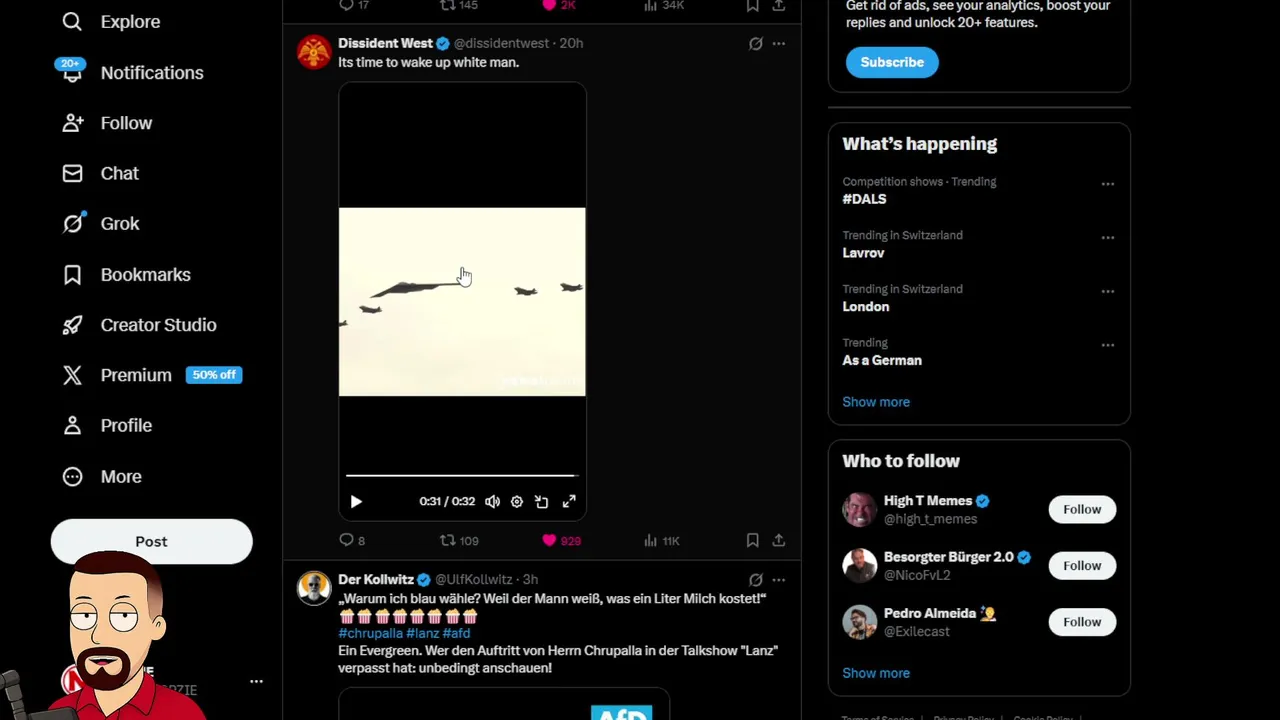Open Grok actions on Dissident West post
1280x720 pixels.
coord(756,44)
